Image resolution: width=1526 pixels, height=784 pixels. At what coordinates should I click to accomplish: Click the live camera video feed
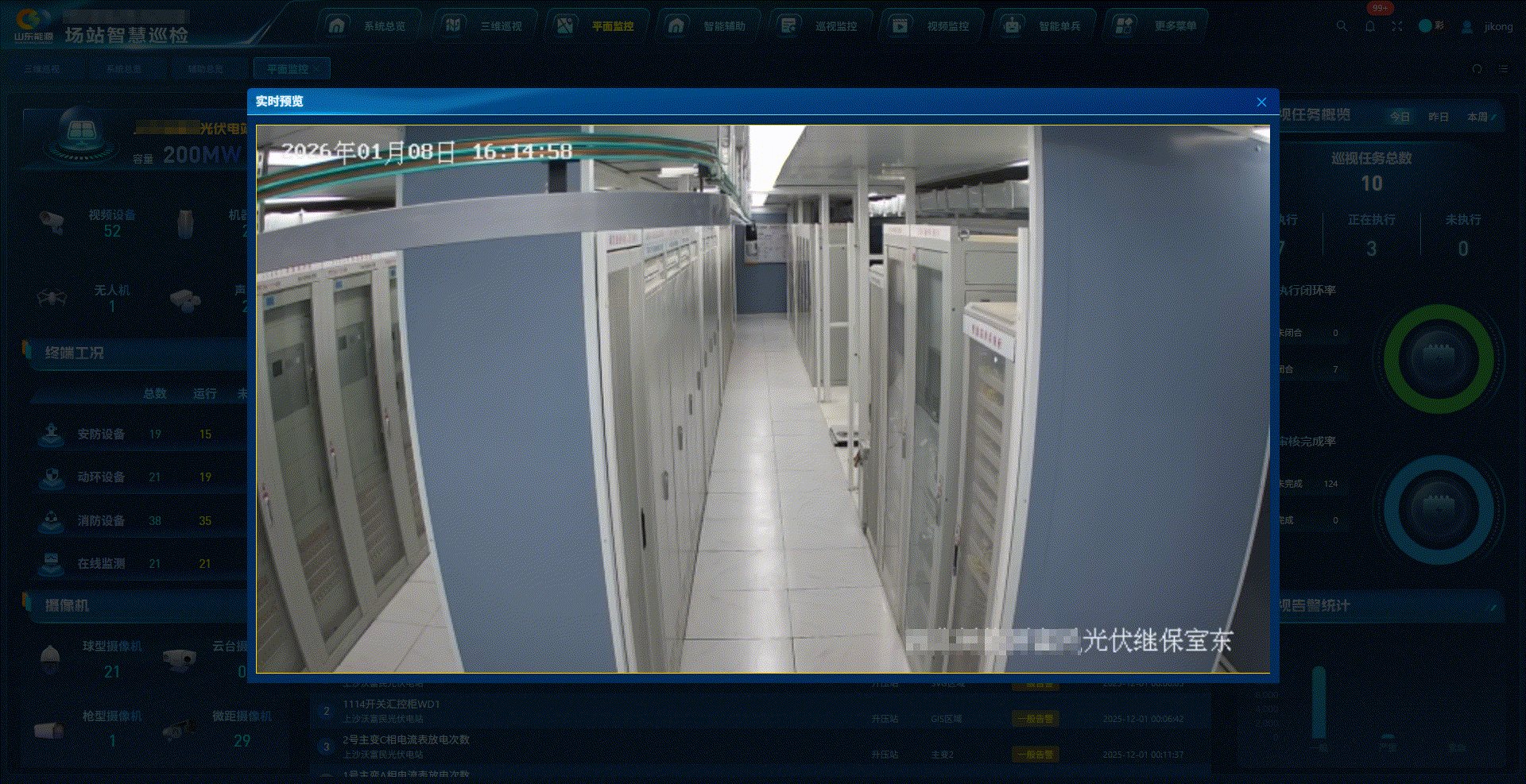[x=762, y=399]
